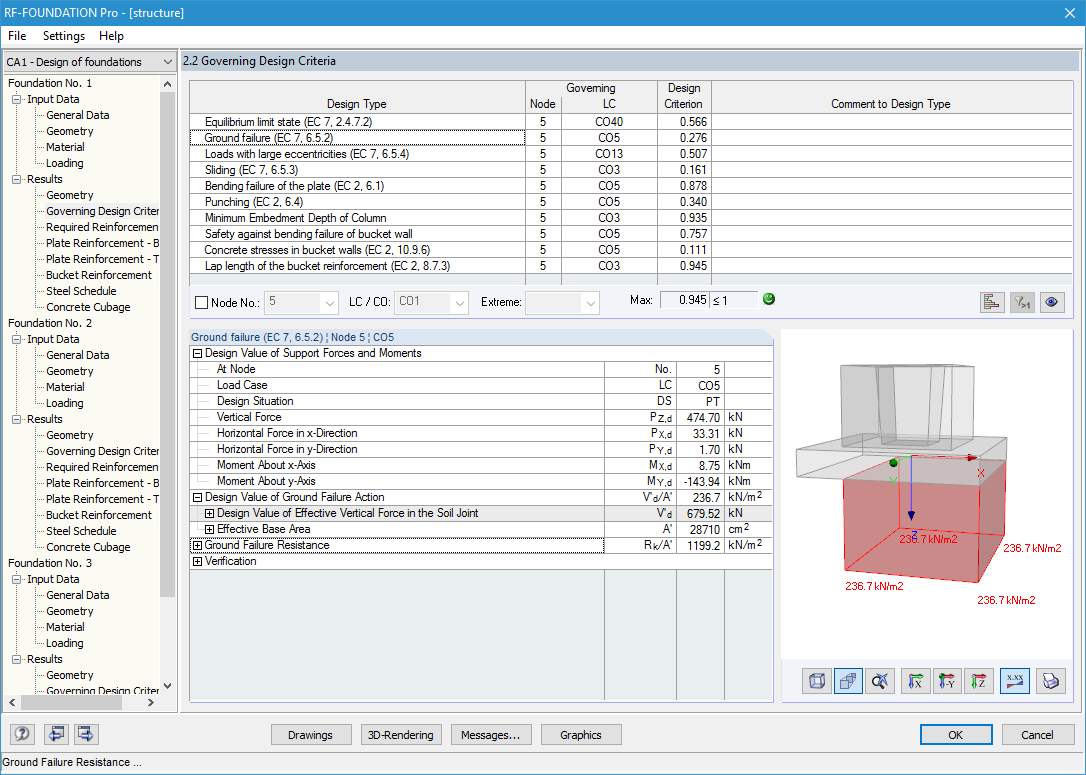
Task: Confirm with the OK button
Action: pyautogui.click(x=956, y=735)
